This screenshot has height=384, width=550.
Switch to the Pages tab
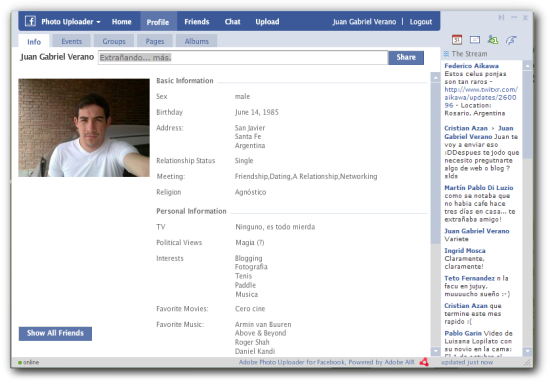[x=155, y=41]
